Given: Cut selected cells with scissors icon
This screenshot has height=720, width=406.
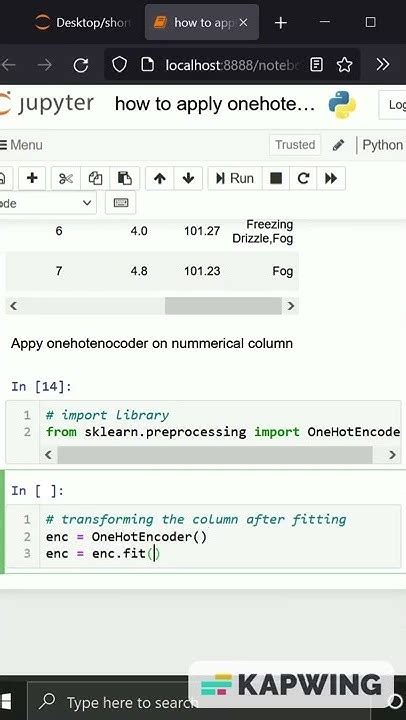Looking at the screenshot, I should tap(66, 178).
